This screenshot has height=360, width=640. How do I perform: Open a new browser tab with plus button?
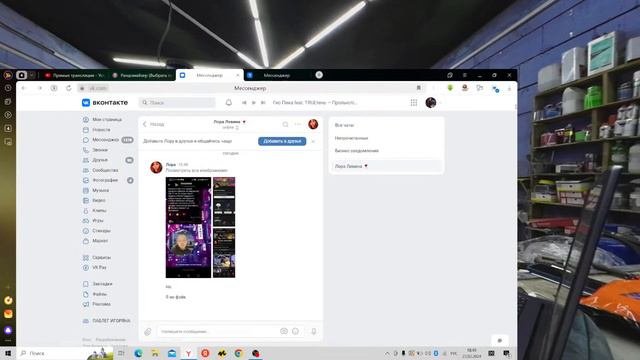click(x=319, y=75)
